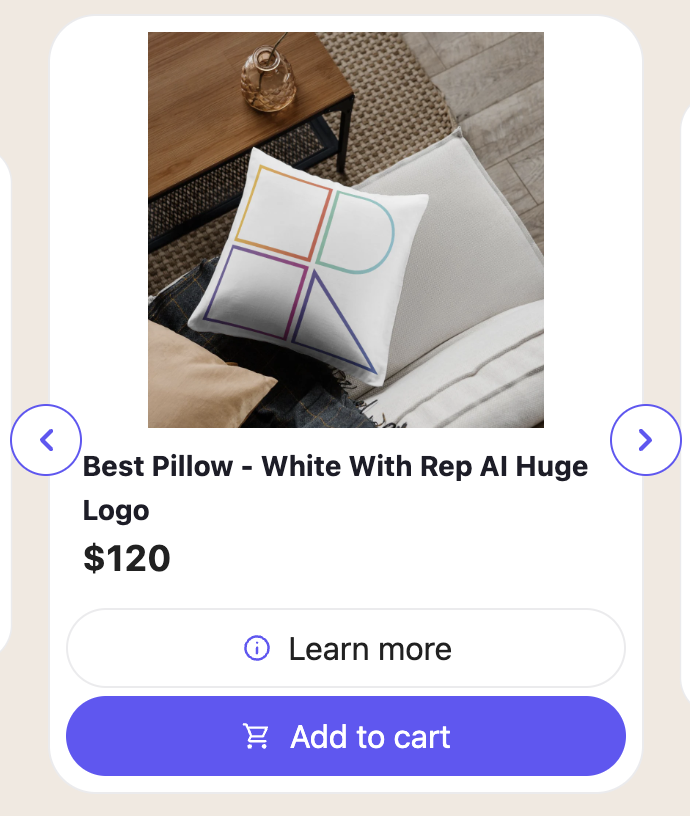This screenshot has height=816, width=690.
Task: Click the word Logo in the title
Action: point(116,511)
